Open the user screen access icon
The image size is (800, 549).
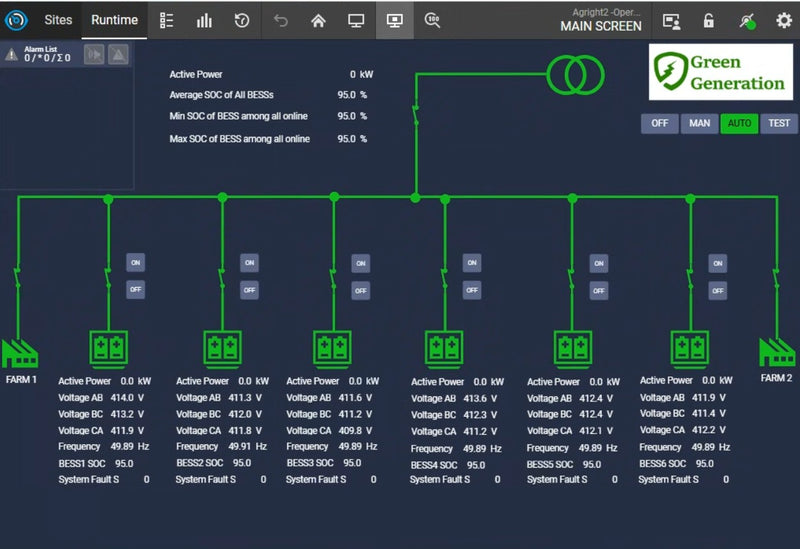pos(671,21)
